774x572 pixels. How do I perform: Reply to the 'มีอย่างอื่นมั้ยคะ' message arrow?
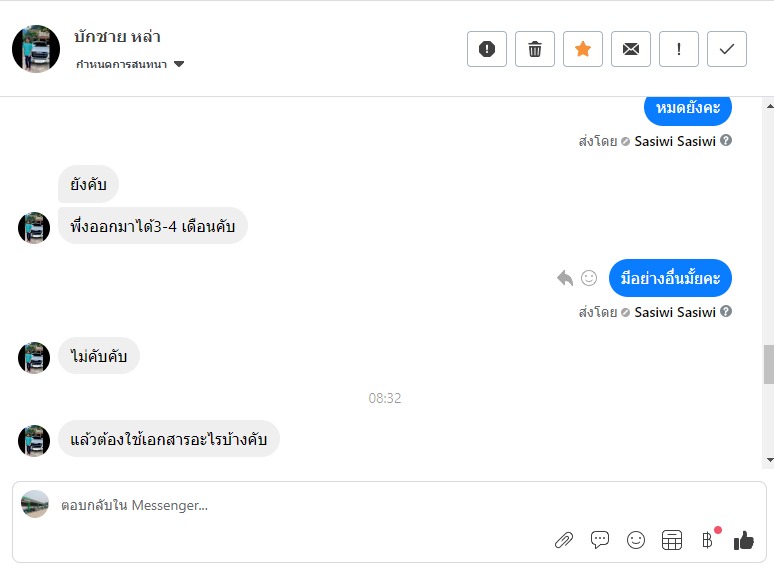[x=566, y=278]
